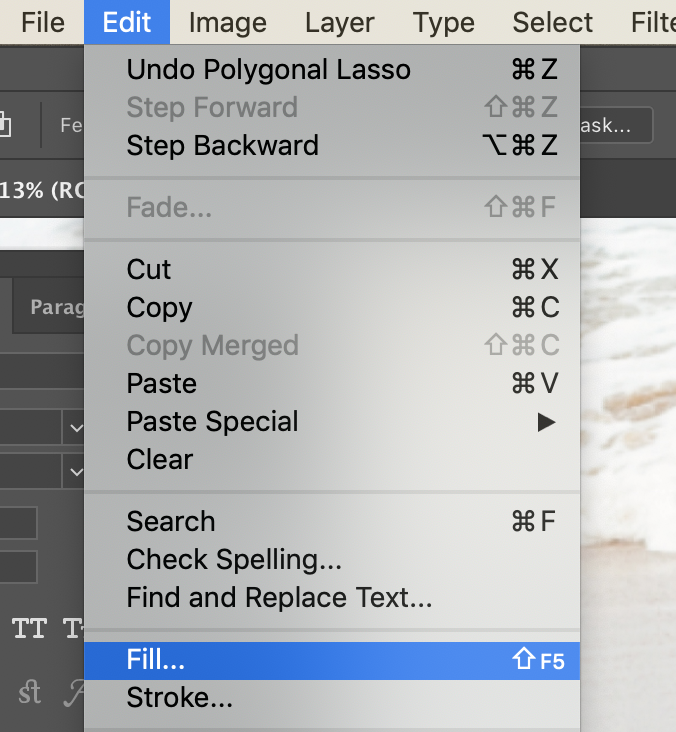Click the 'st' ligatures icon
Screen dimensions: 676x732
coord(29,692)
